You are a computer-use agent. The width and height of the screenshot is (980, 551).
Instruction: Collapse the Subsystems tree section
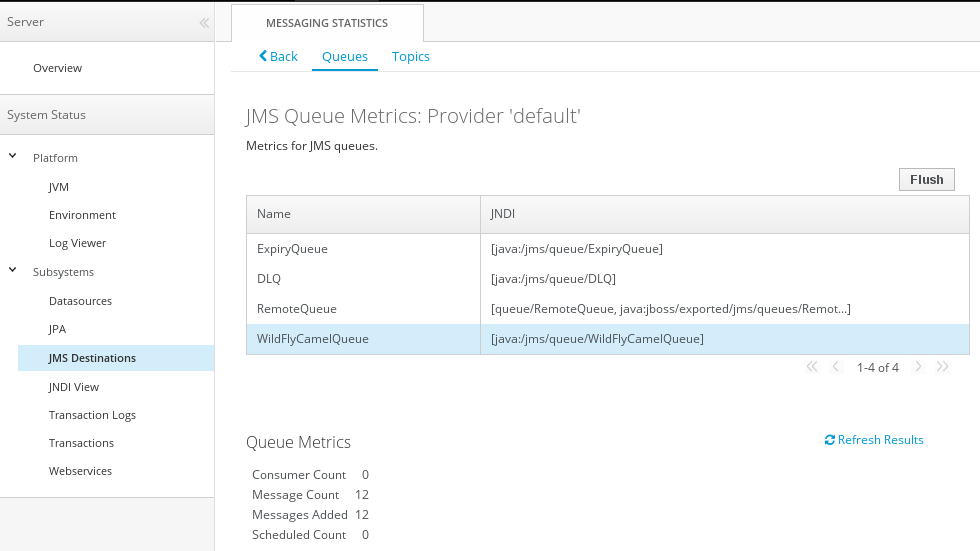13,271
